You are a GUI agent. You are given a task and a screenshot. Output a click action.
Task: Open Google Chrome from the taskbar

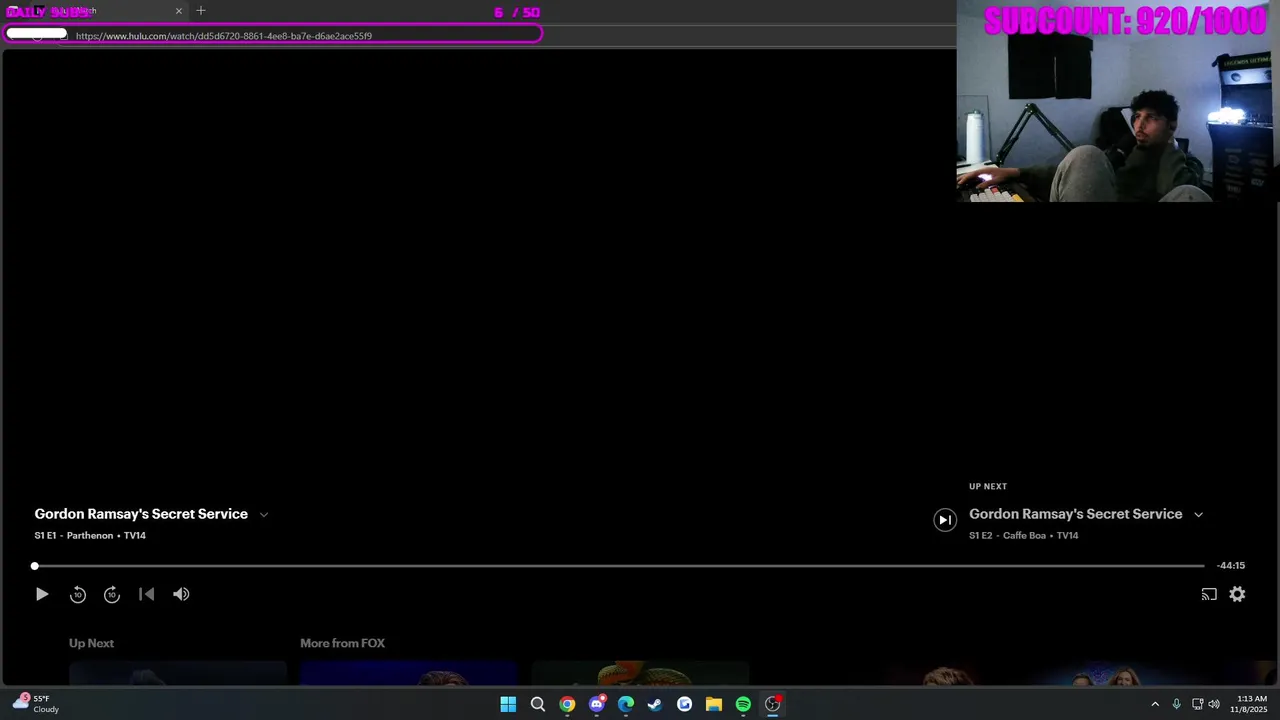(x=567, y=704)
